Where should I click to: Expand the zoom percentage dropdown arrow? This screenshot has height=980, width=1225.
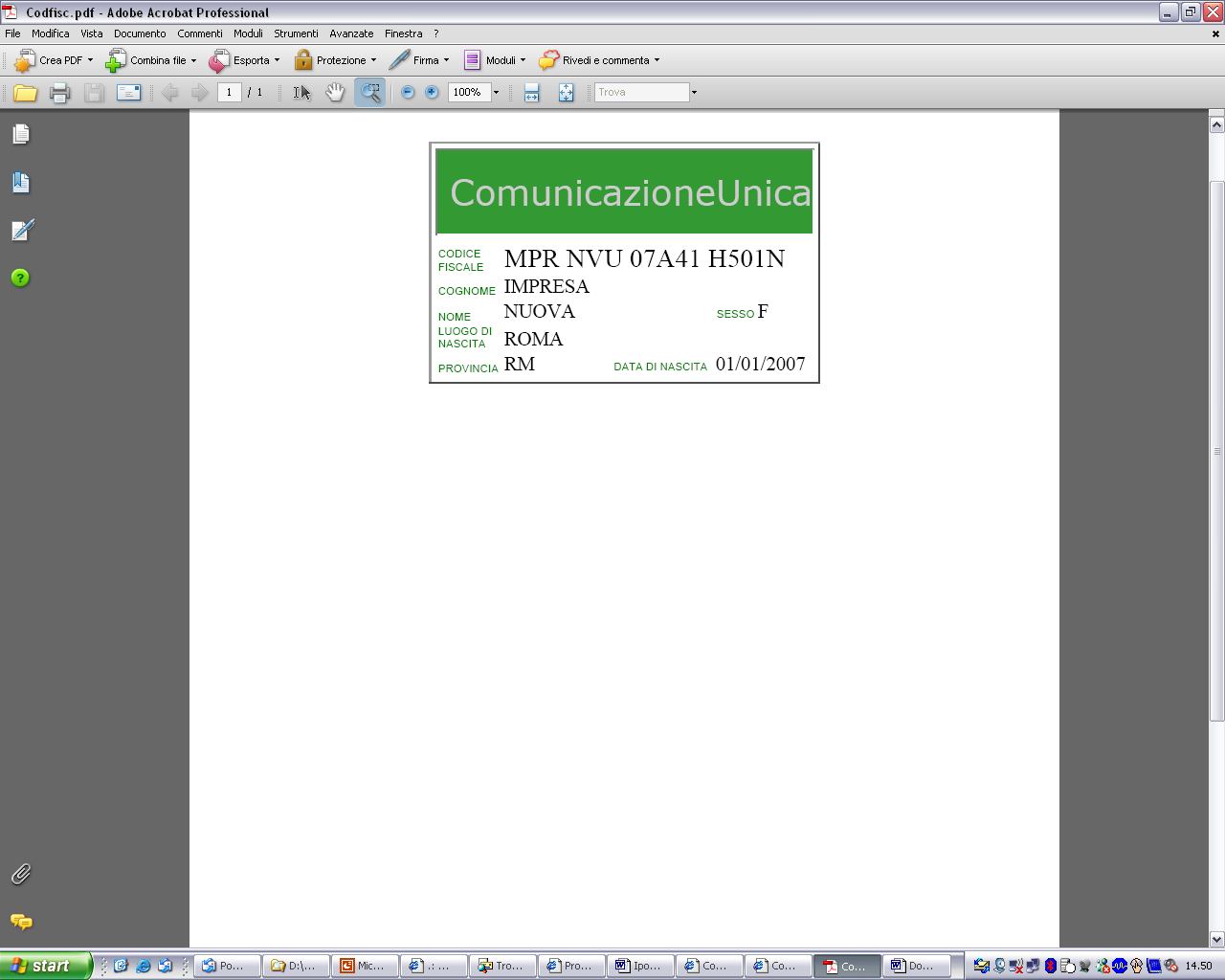[496, 93]
